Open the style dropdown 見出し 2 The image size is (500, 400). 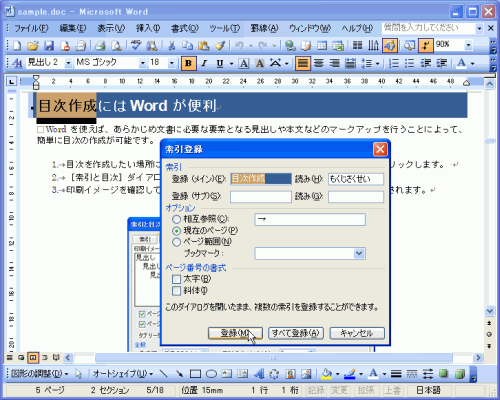point(68,63)
